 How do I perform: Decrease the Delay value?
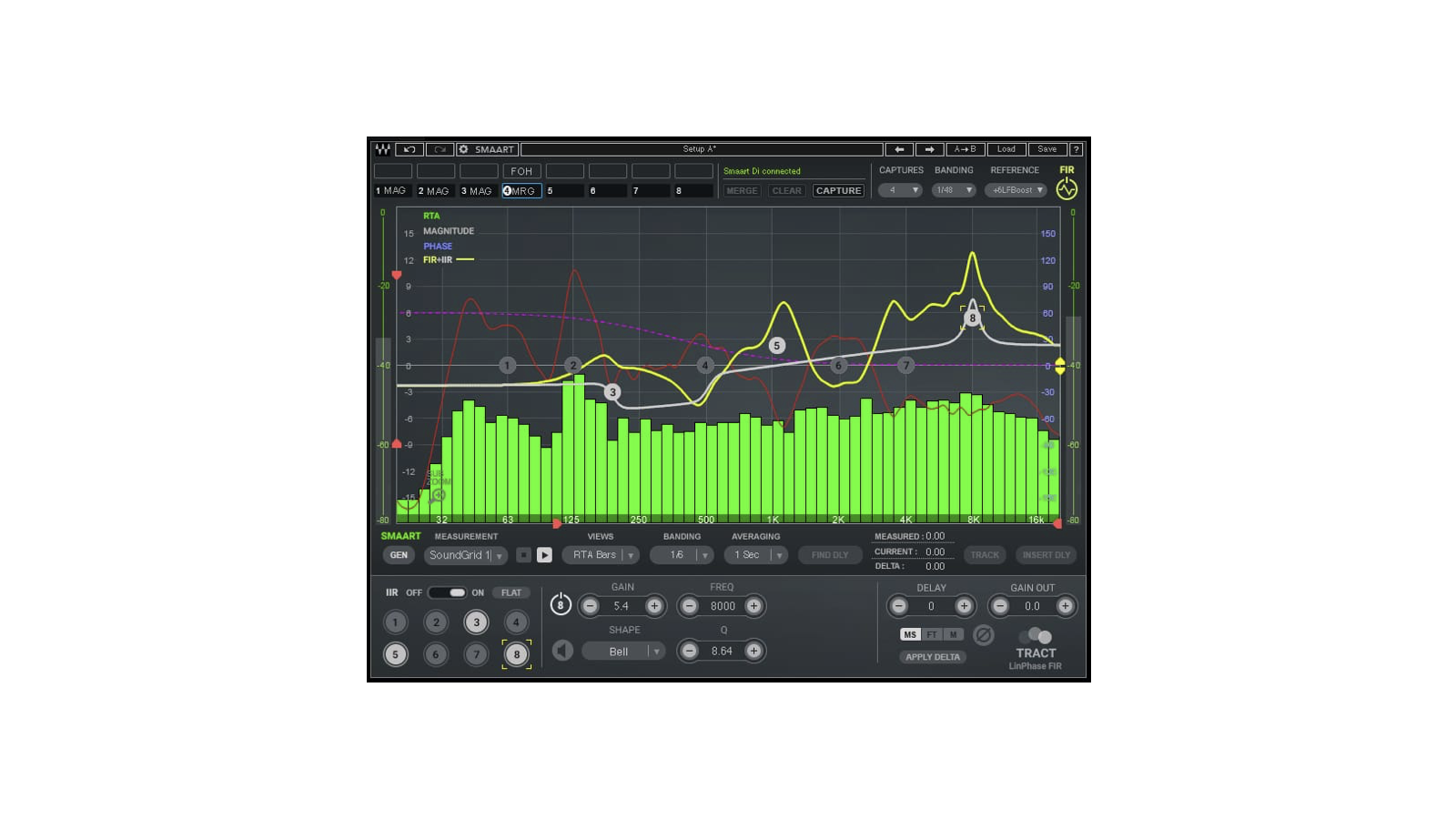[x=899, y=606]
